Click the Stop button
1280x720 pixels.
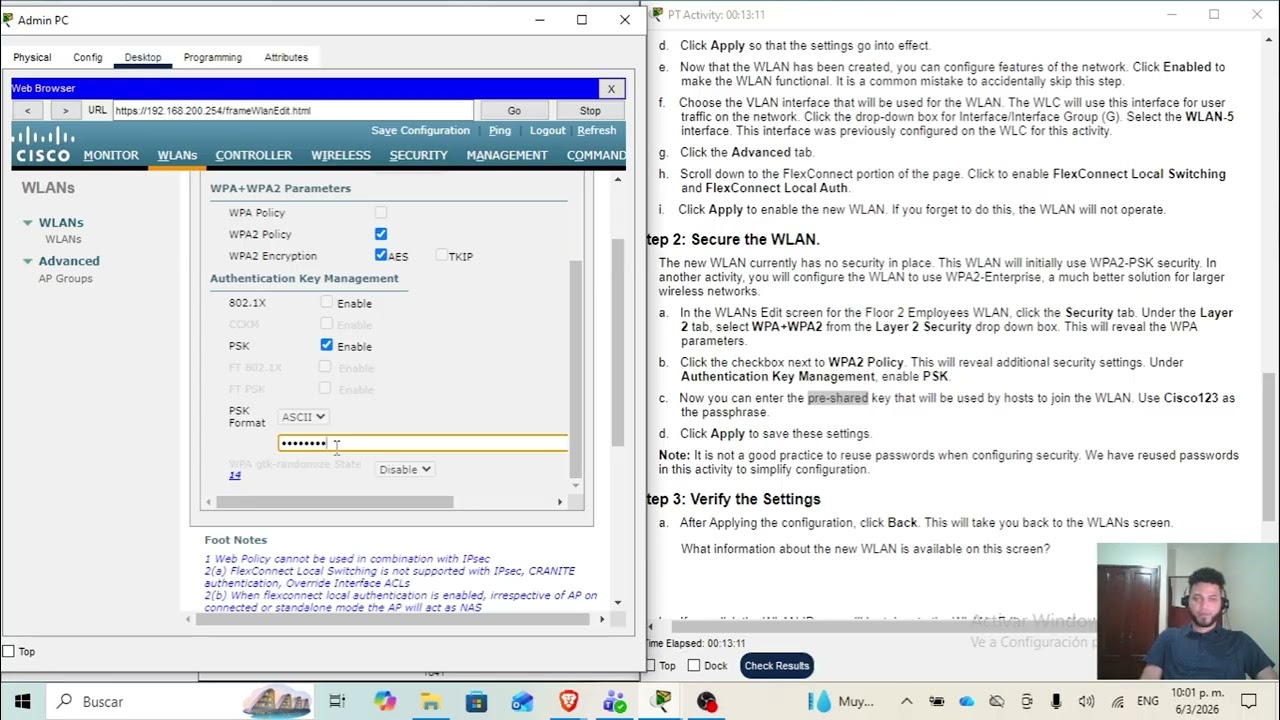(590, 110)
